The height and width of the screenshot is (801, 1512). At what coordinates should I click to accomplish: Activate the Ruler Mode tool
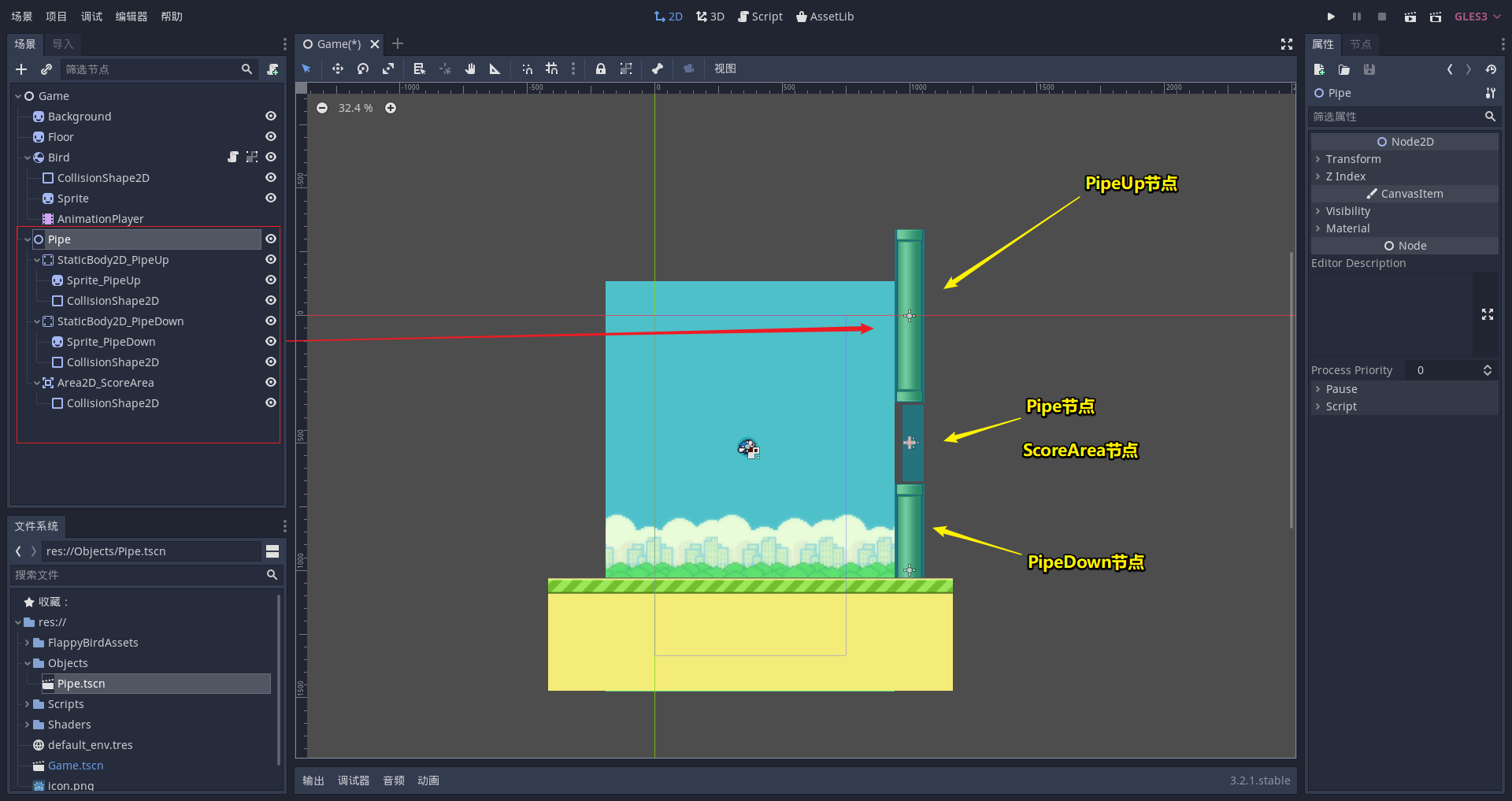click(495, 69)
